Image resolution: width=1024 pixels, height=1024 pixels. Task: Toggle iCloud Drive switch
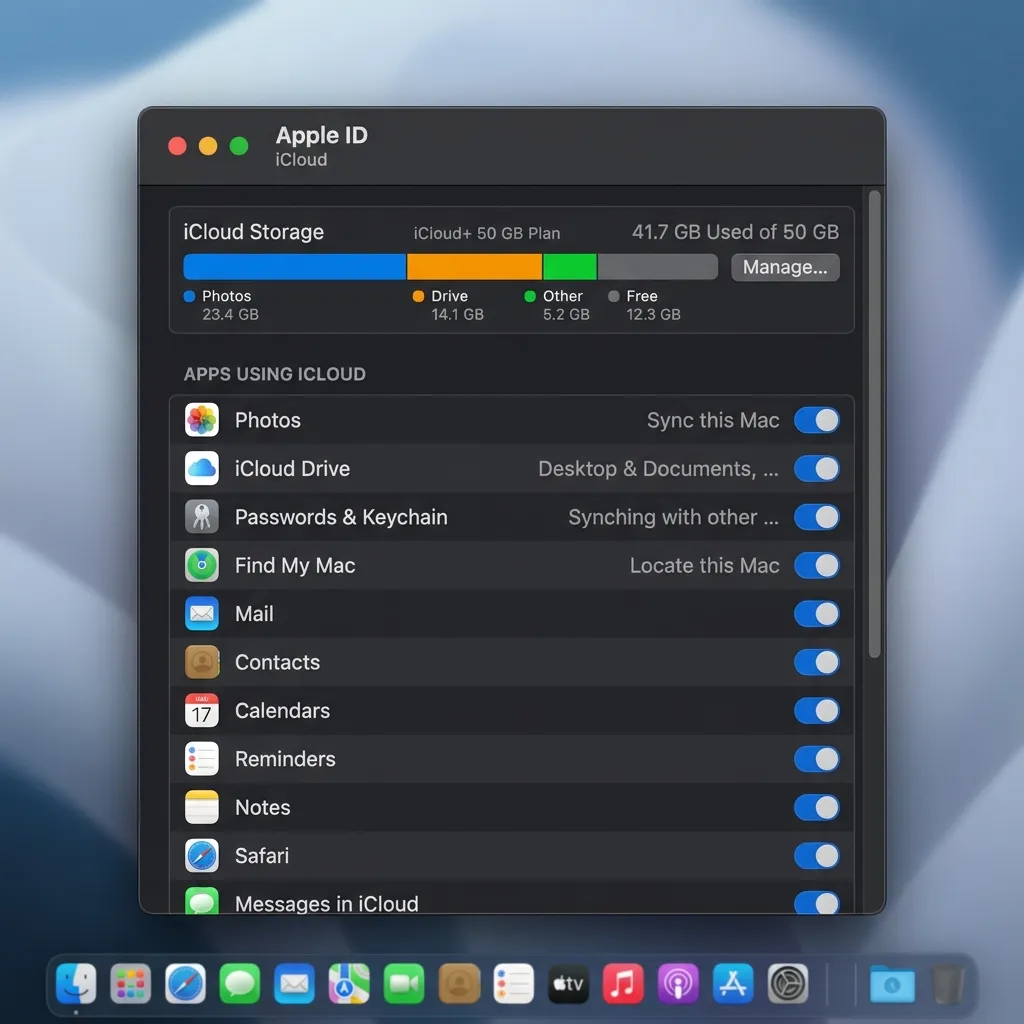tap(816, 468)
